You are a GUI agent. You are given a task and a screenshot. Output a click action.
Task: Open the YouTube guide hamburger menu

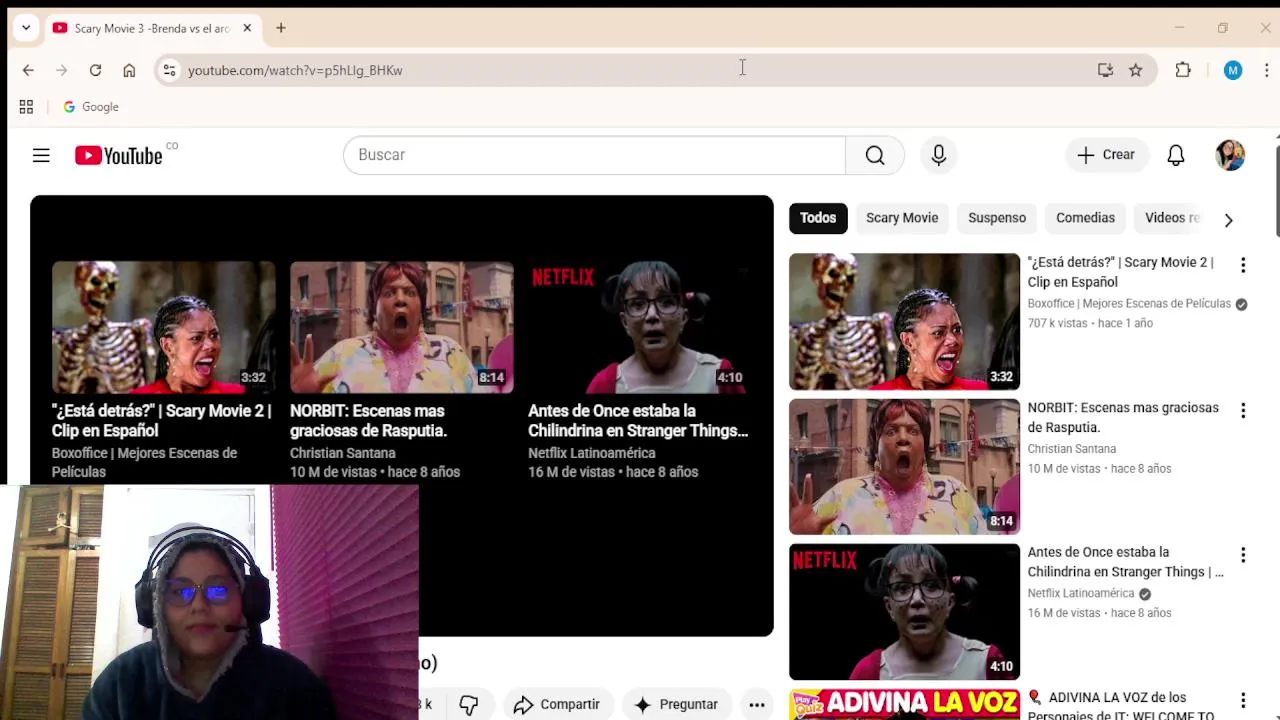pos(41,155)
